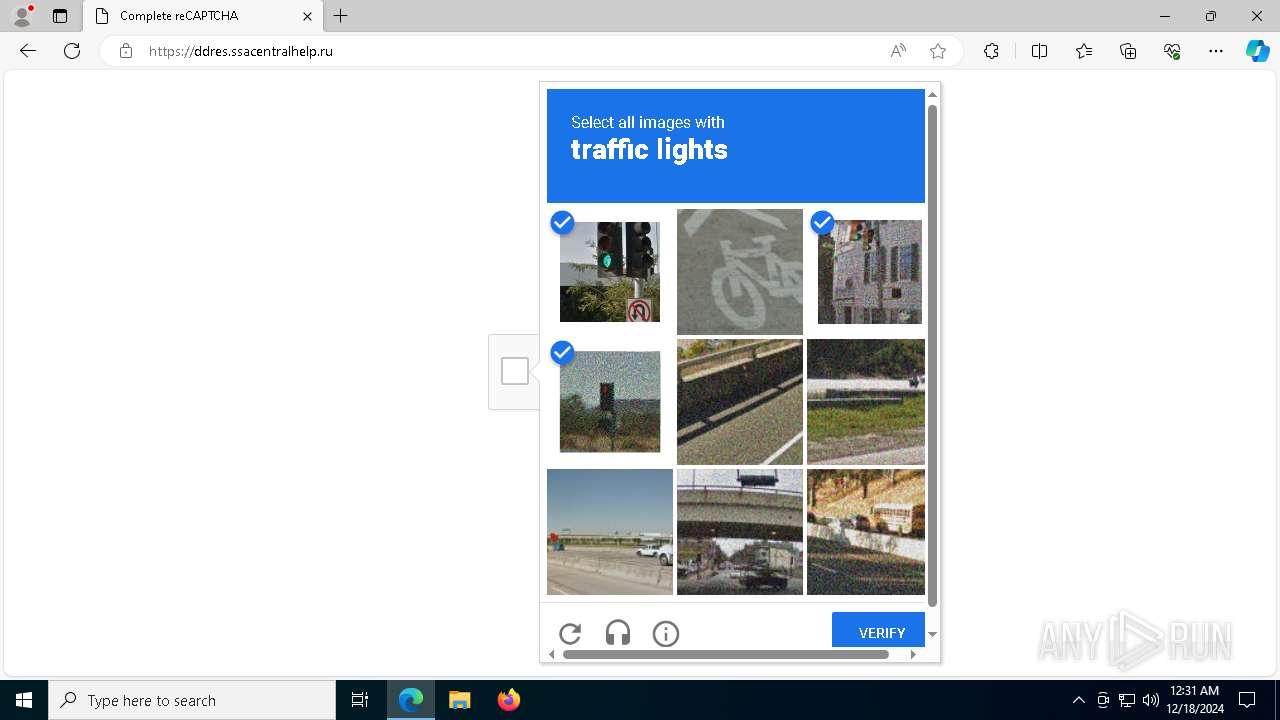
Task: Launch Firefox from taskbar
Action: (x=508, y=700)
